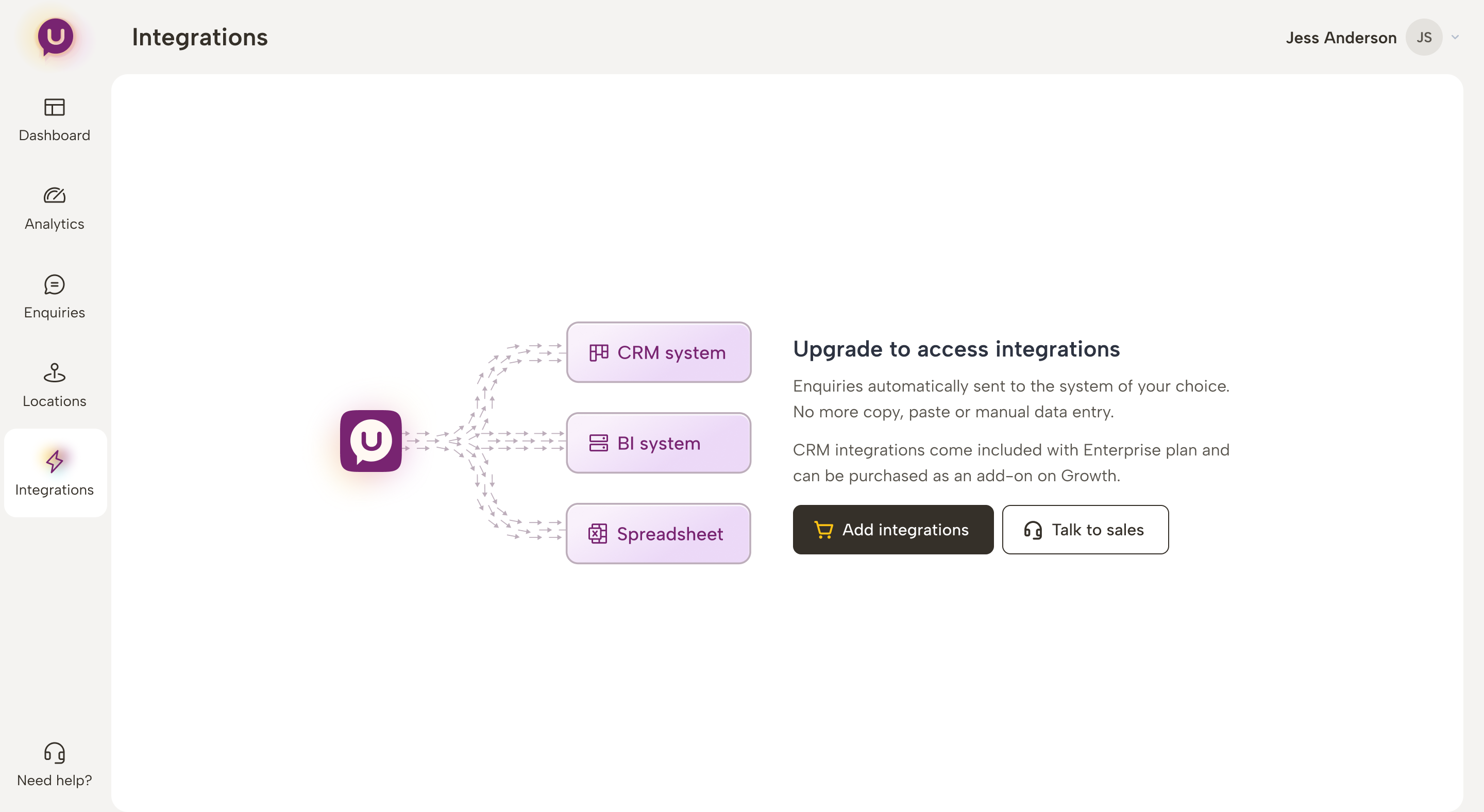Click the BI system box
Screen dimensions: 1484x812
click(x=659, y=443)
